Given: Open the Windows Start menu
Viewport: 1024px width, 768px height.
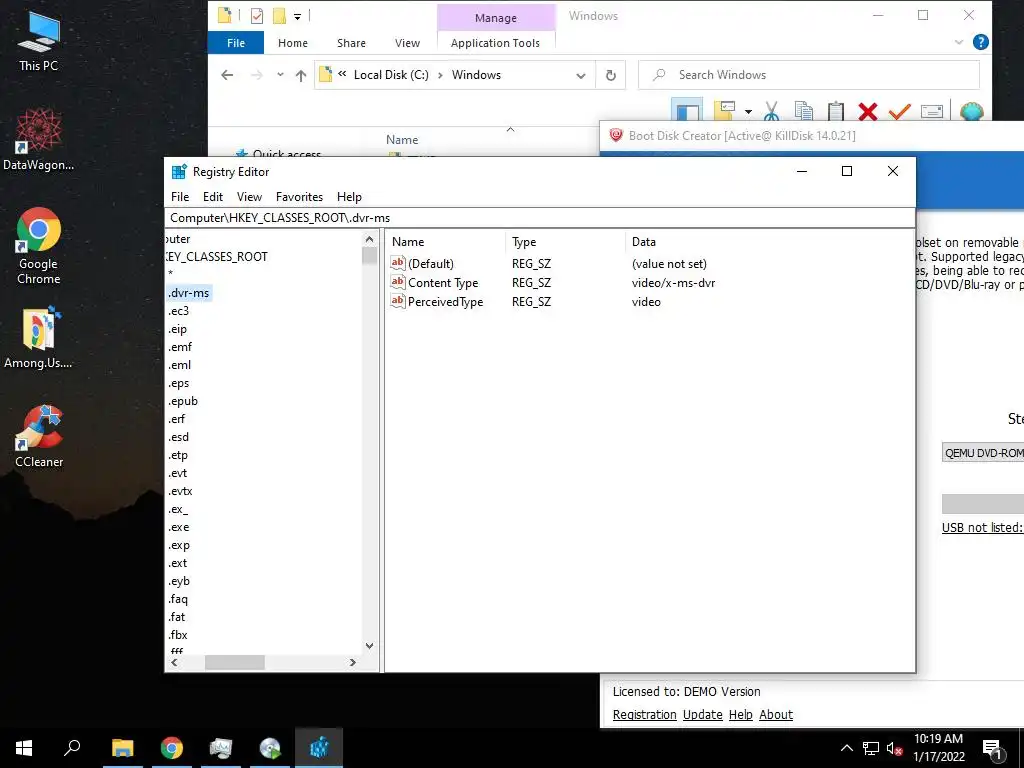Looking at the screenshot, I should coord(24,748).
